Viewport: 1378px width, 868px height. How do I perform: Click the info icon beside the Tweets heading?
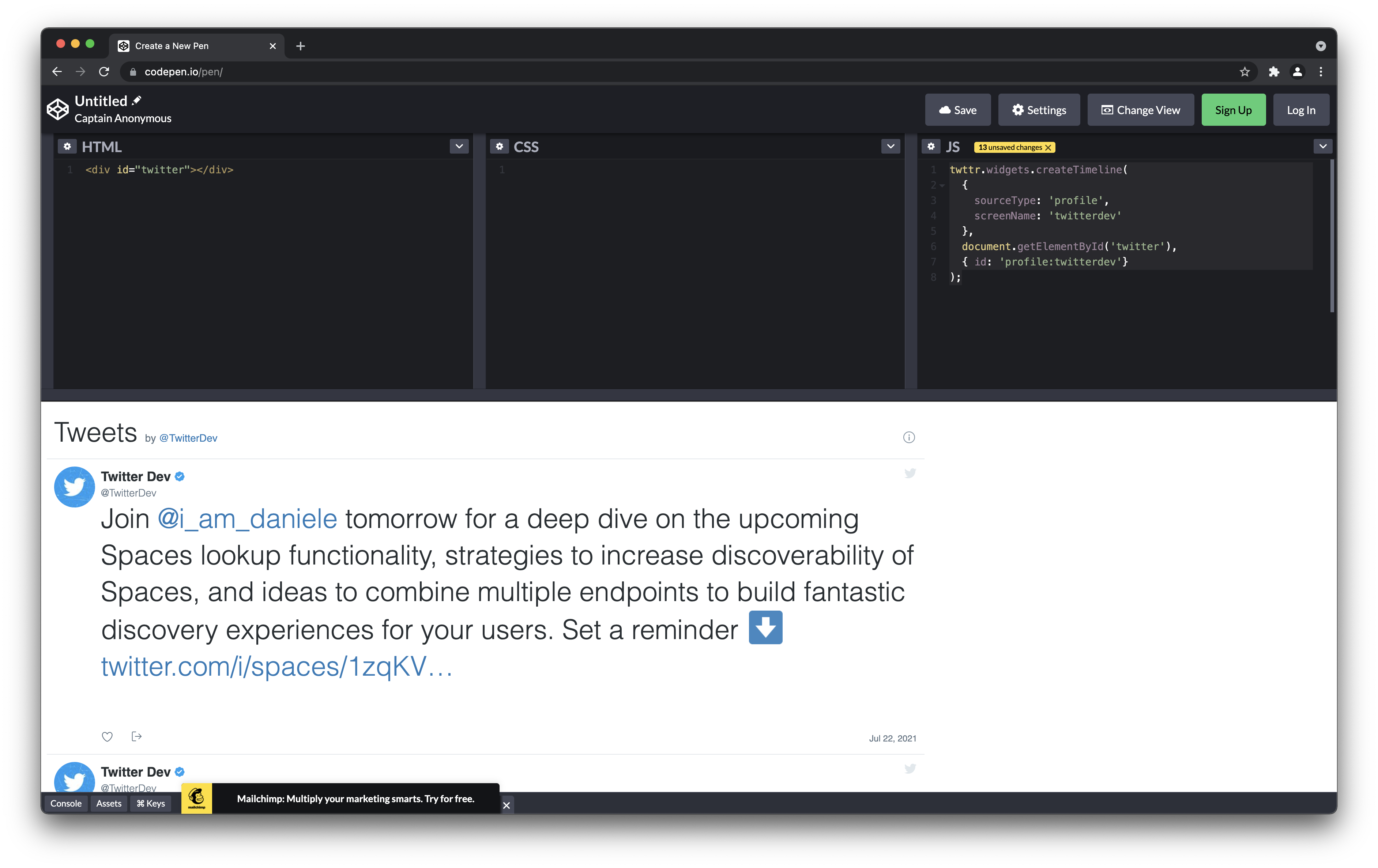pos(909,437)
